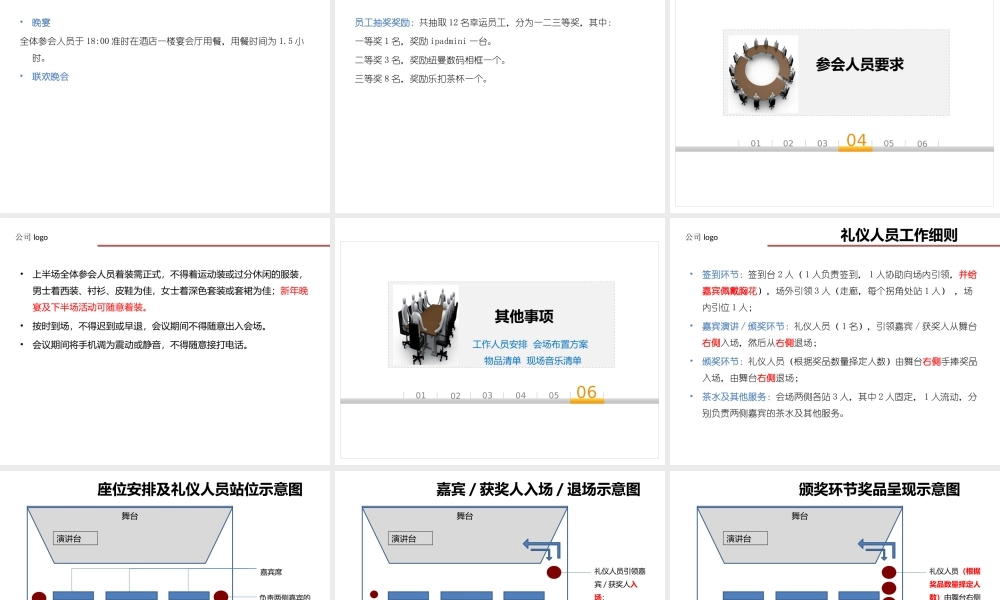Click the bullet starting 会议期间将手机调为震动

[x=140, y=345]
